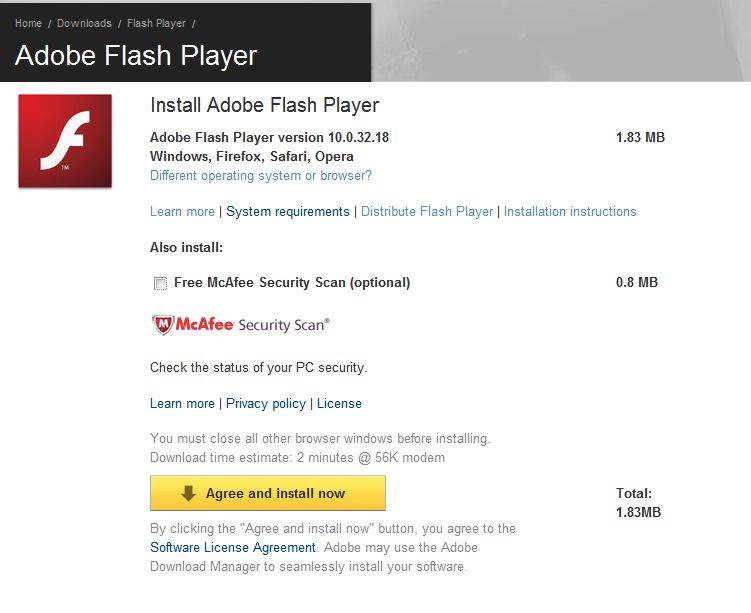Open the System requirements link

[x=288, y=211]
